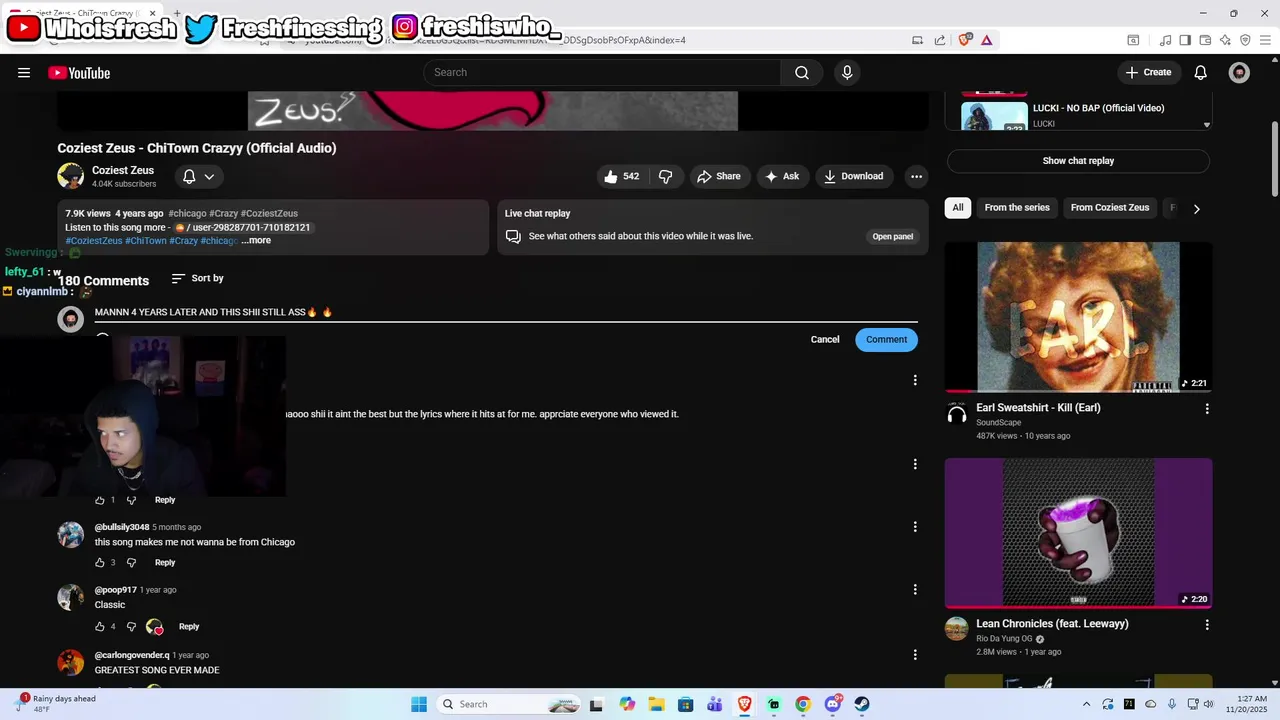1280x720 pixels.
Task: Open Lean Chronicles video thumbnail
Action: (x=1078, y=533)
